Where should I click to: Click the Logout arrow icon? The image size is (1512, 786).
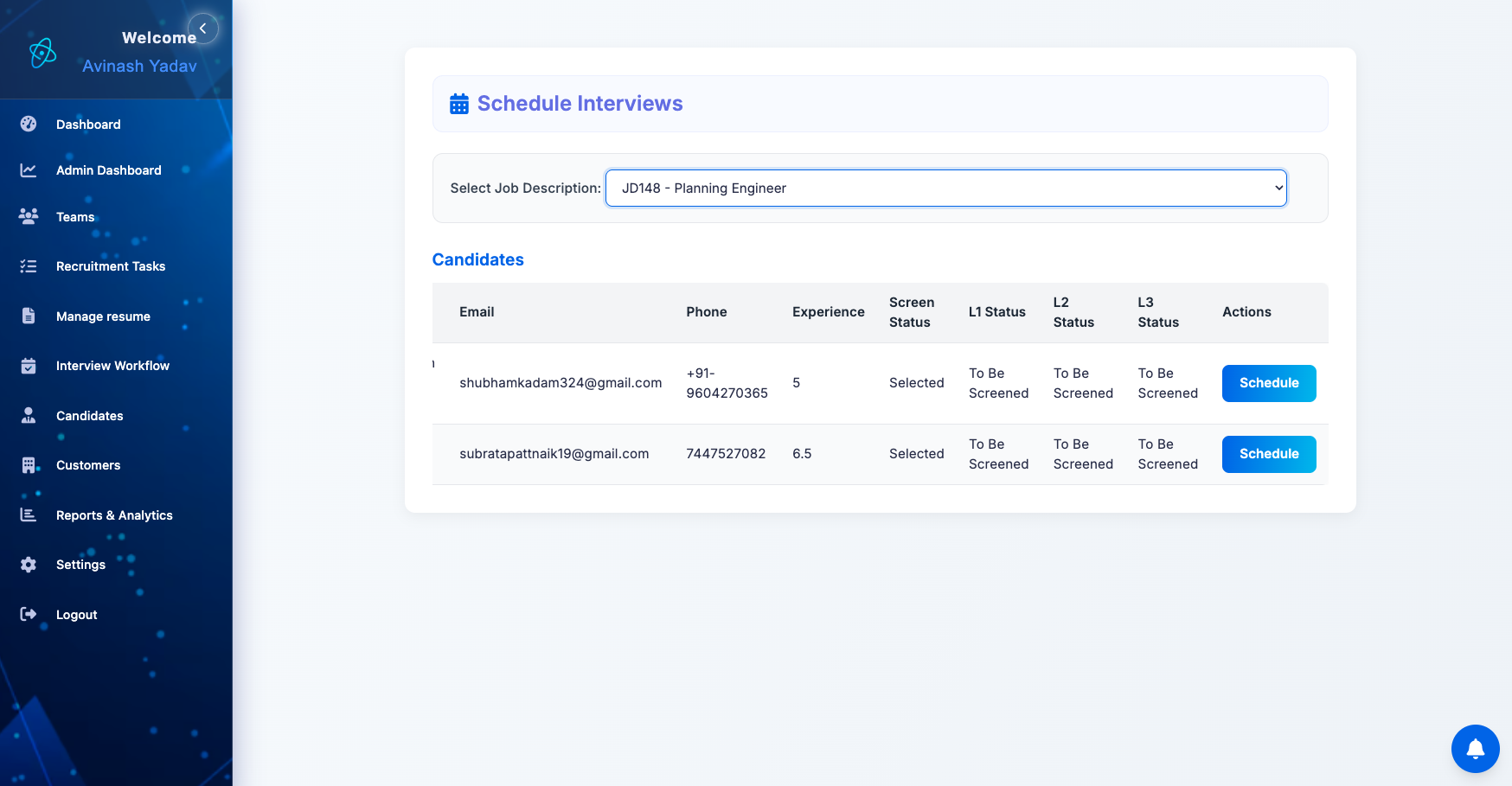pyautogui.click(x=29, y=614)
